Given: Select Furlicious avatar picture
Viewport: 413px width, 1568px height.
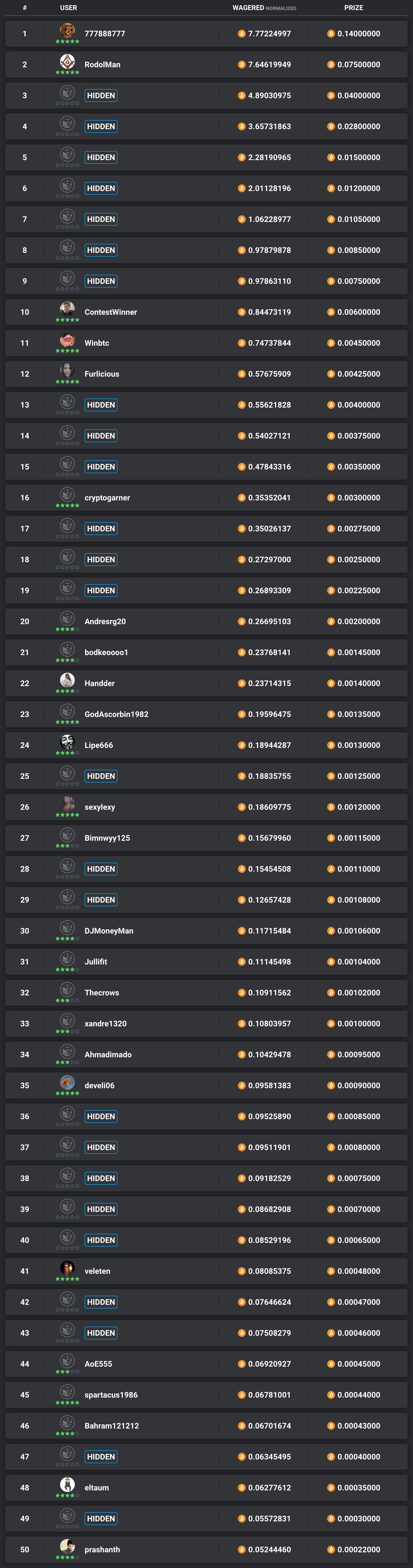Looking at the screenshot, I should [67, 371].
